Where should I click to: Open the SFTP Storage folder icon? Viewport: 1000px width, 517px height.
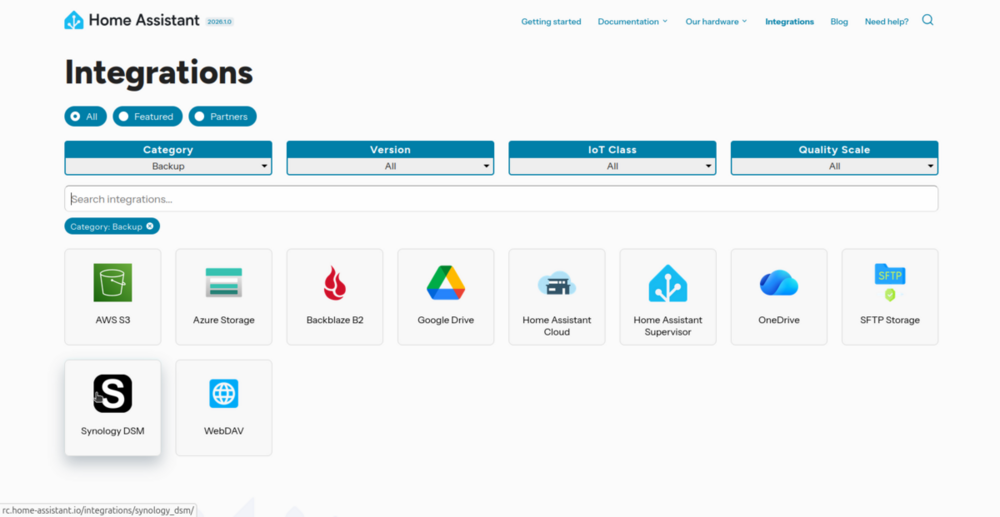coord(890,282)
